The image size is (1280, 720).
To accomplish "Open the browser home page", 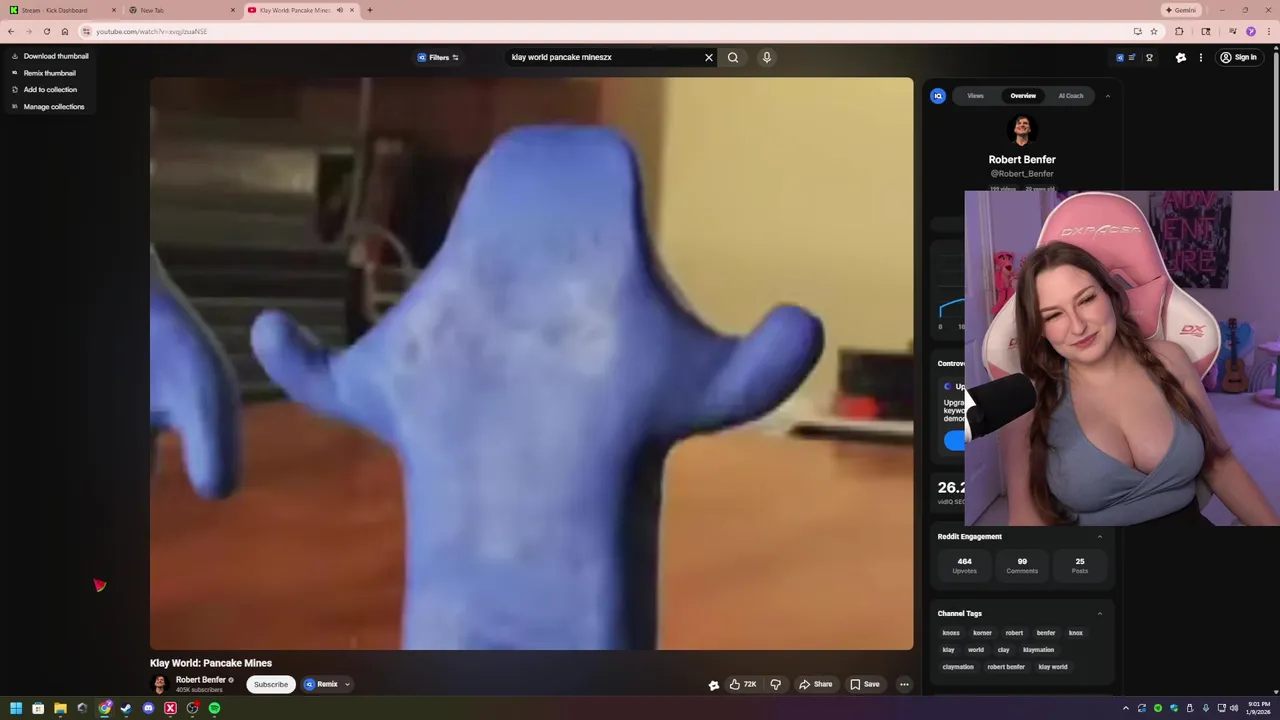I will pyautogui.click(x=65, y=31).
